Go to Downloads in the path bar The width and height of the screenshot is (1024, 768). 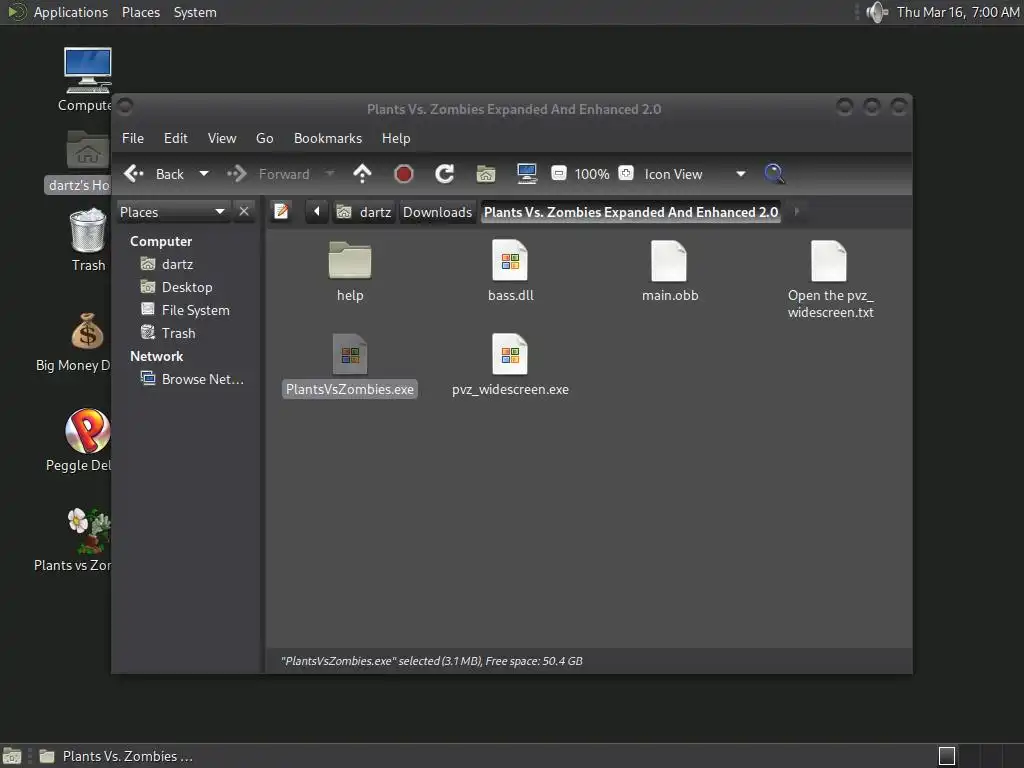pos(438,212)
